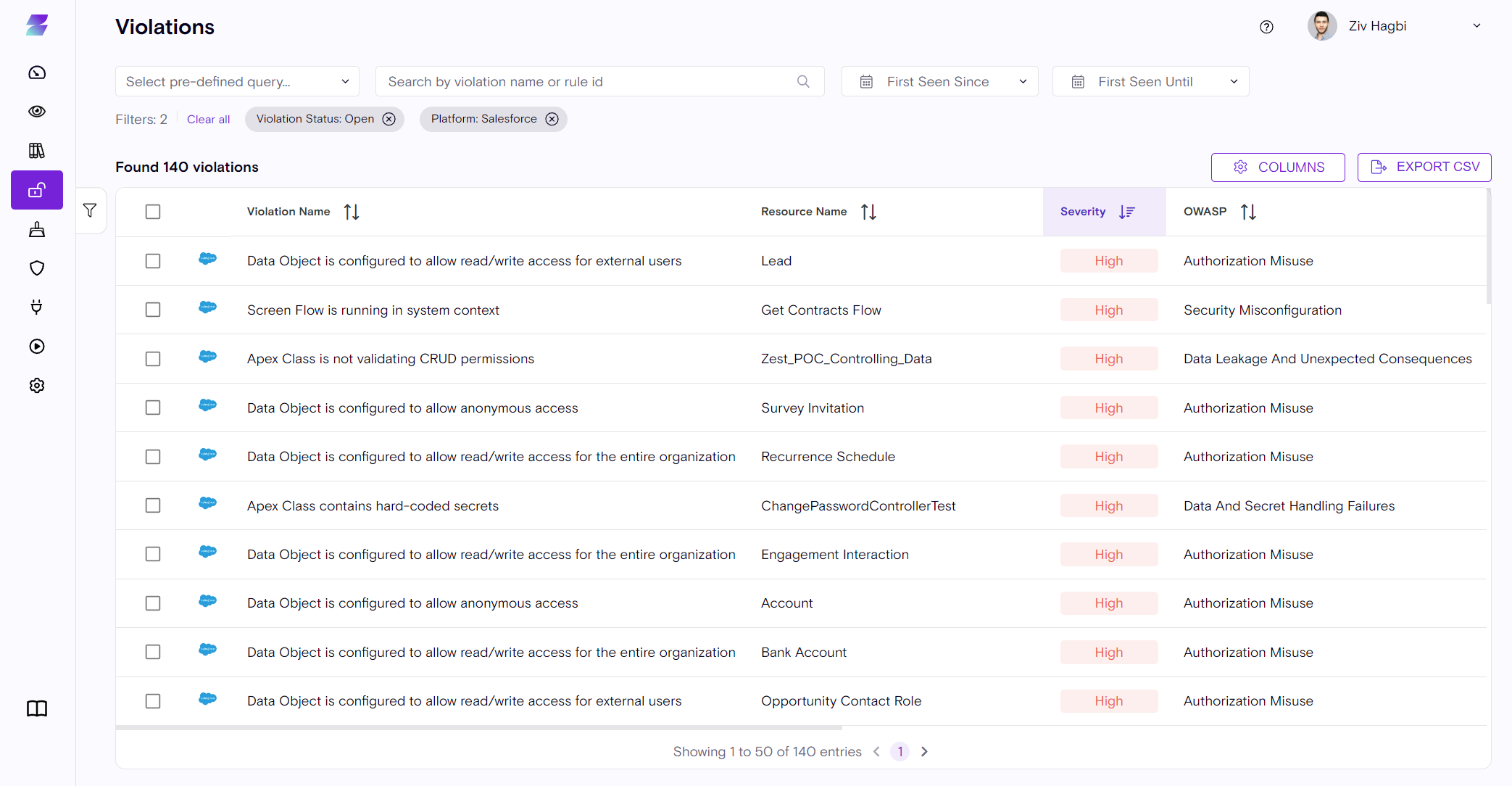The width and height of the screenshot is (1512, 786).
Task: Open the plug connectors sidebar icon
Action: (37, 307)
